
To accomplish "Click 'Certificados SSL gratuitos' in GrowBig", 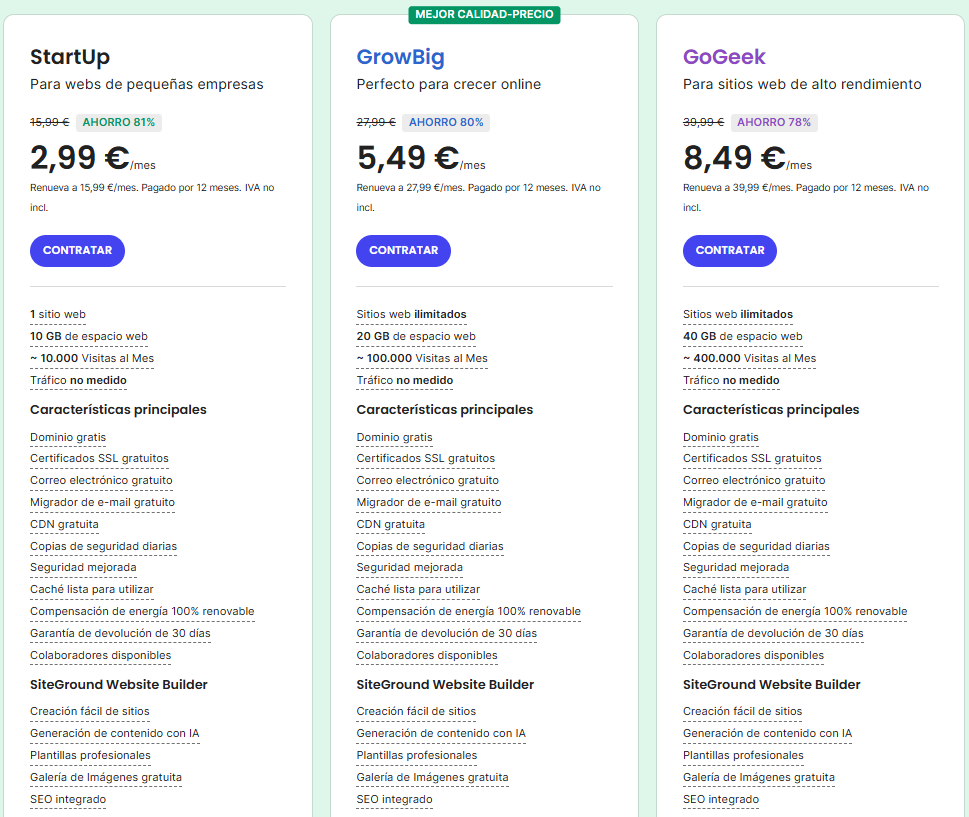I will click(x=425, y=459).
